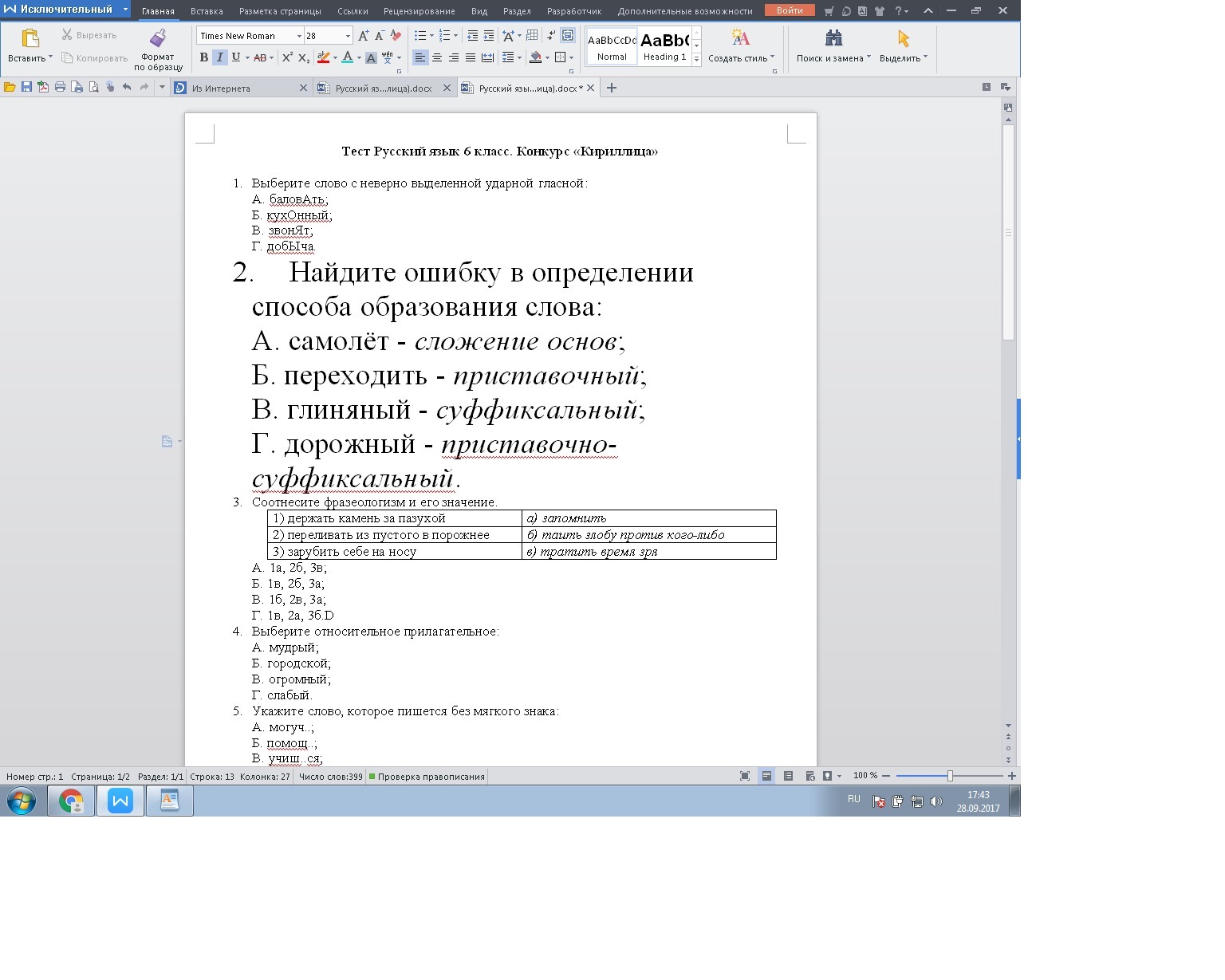1225x980 pixels.
Task: Open the Paste (Вставить) dropdown arrow
Action: (50, 58)
